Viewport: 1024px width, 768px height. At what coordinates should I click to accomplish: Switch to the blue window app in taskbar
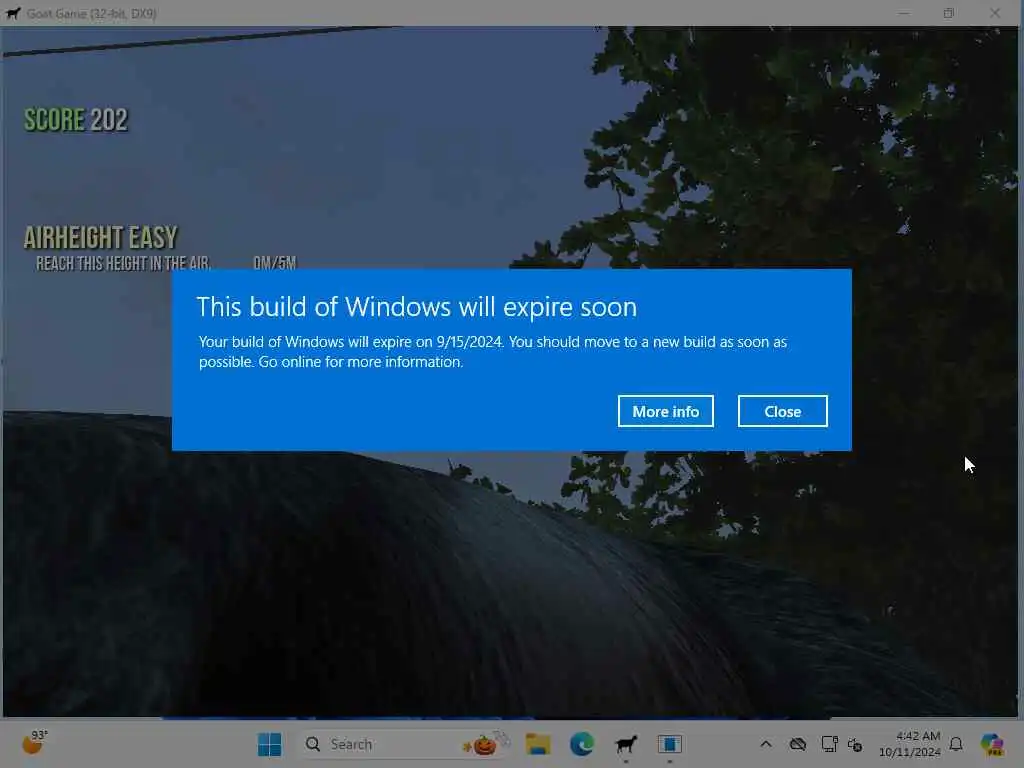[x=669, y=744]
